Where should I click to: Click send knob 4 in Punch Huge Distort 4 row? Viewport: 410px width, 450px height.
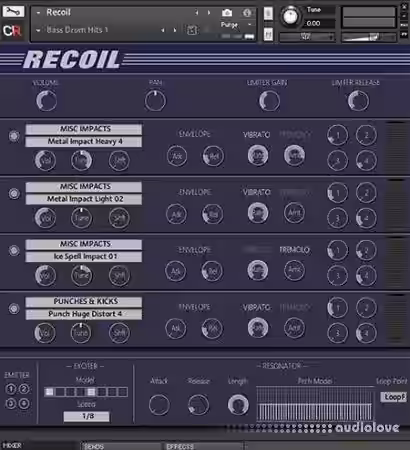point(366,333)
